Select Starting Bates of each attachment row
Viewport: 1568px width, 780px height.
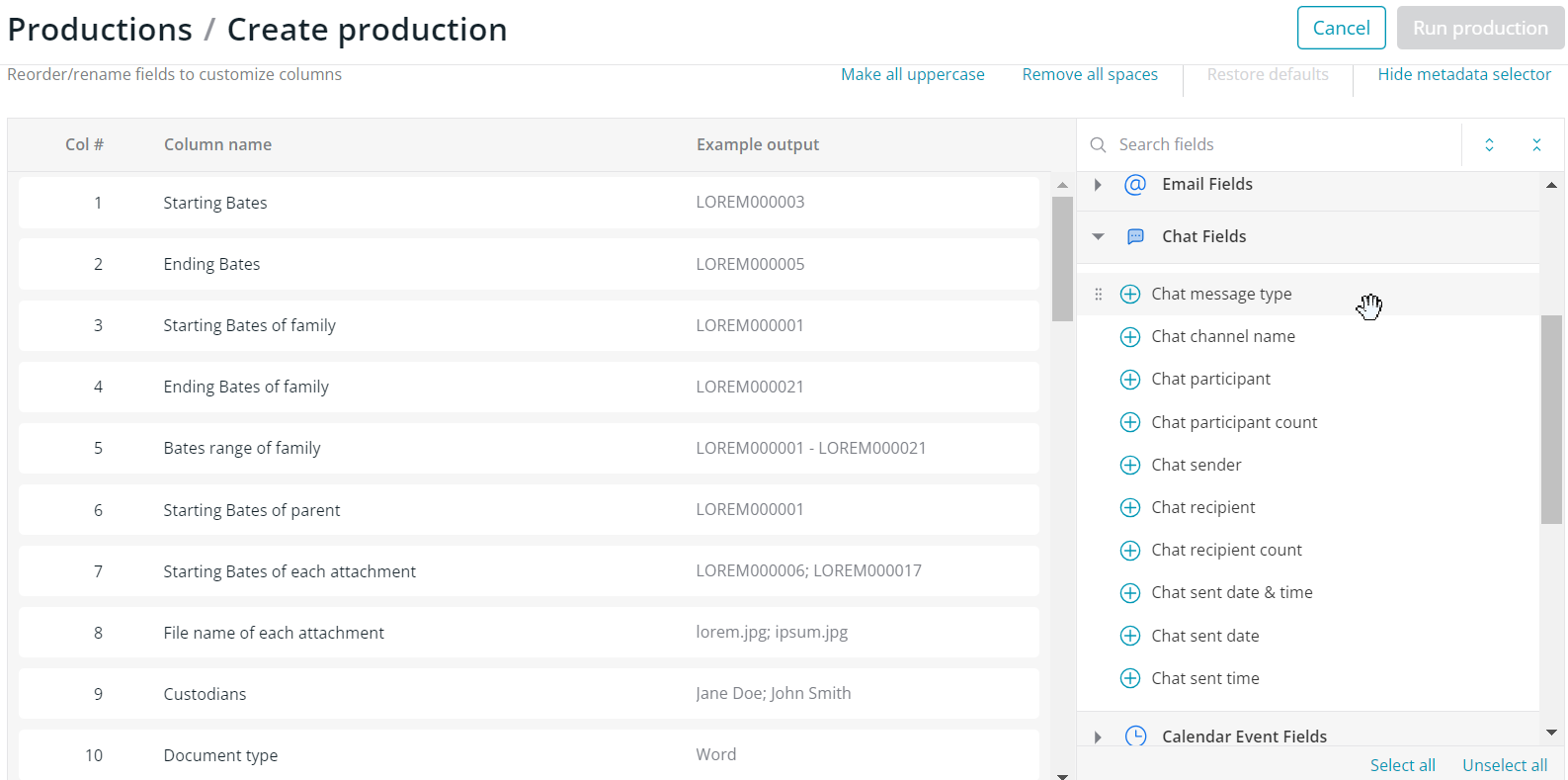529,570
